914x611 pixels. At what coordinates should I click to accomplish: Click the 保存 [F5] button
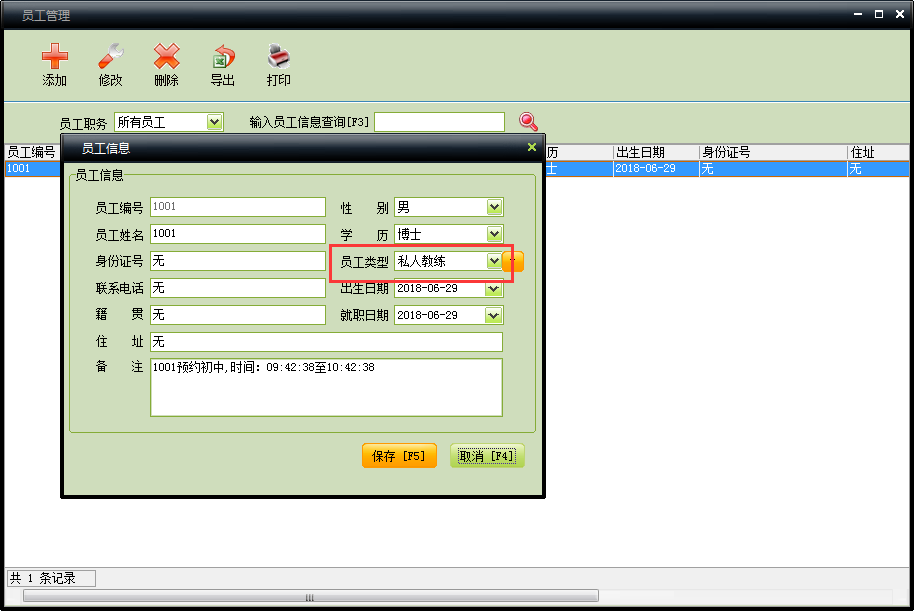click(x=399, y=456)
